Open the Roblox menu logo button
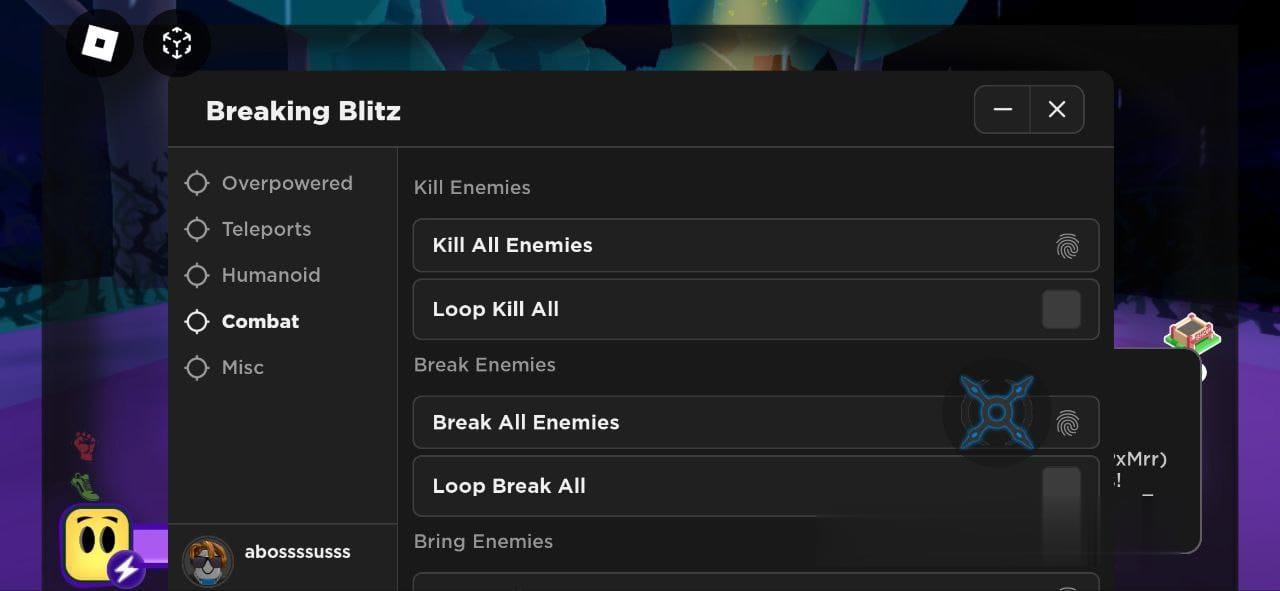 coord(100,43)
